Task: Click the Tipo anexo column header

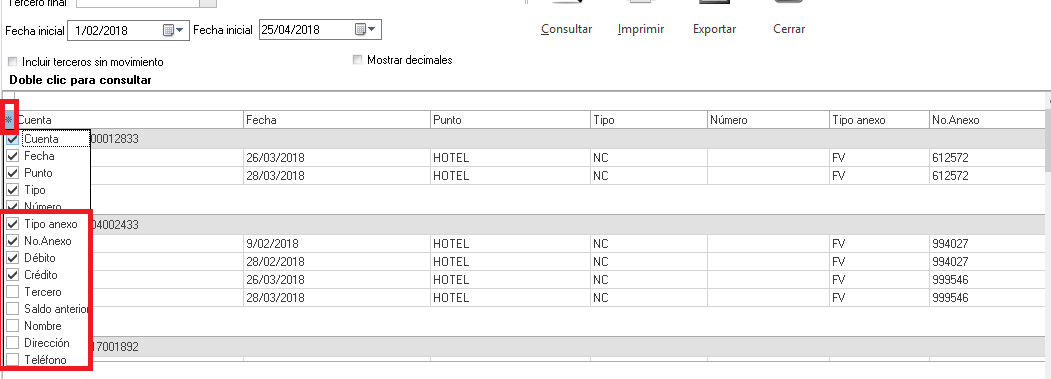Action: [879, 120]
